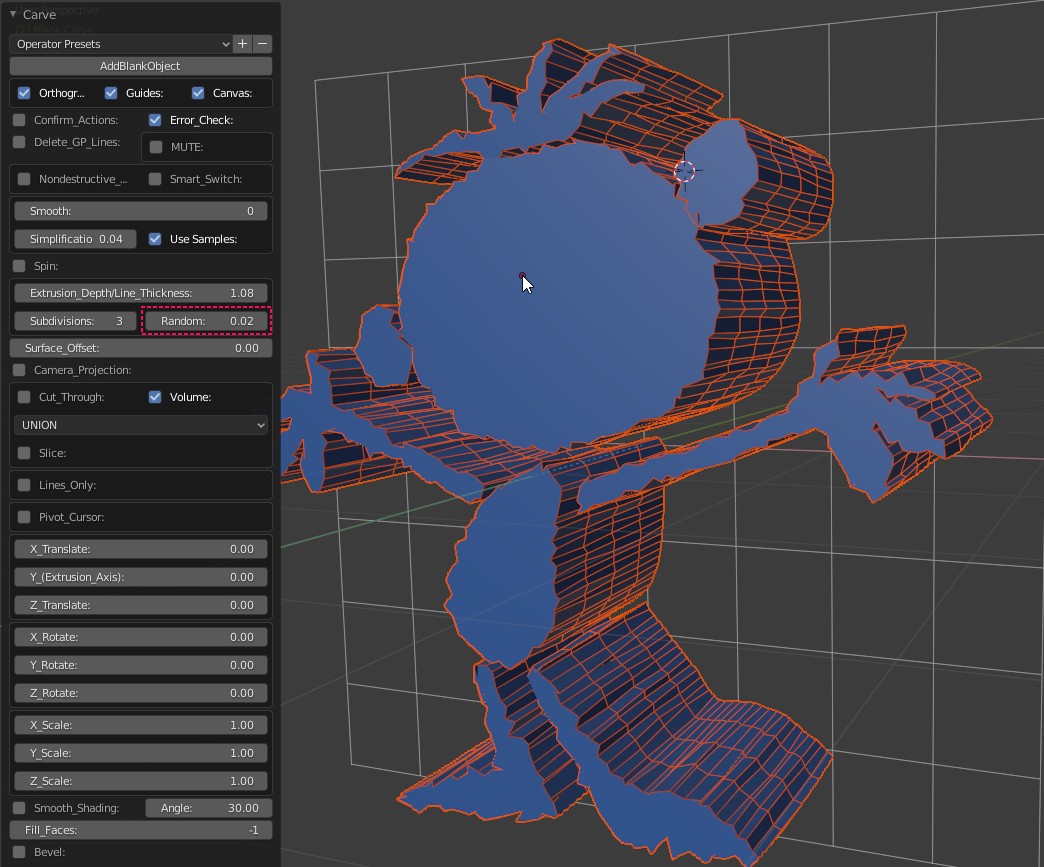
Task: Click the 3D cursor in the viewport
Action: (x=685, y=171)
